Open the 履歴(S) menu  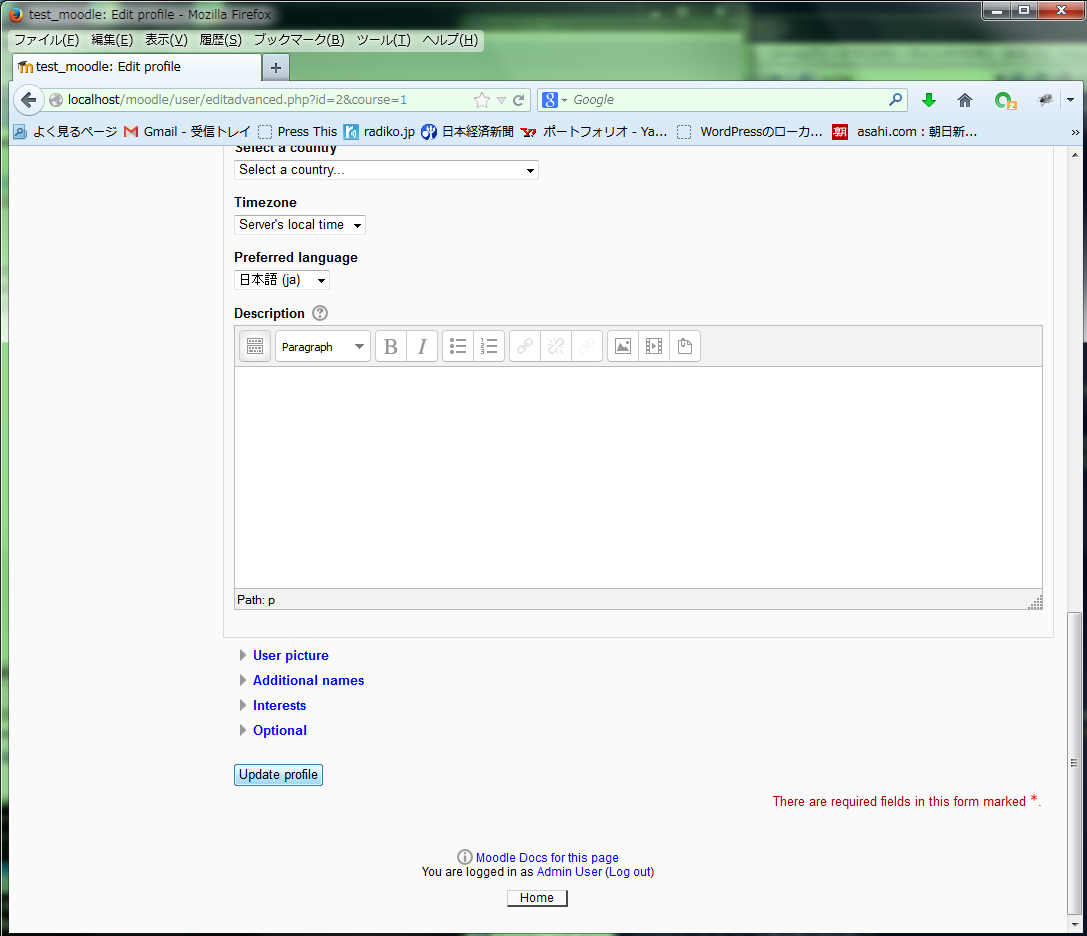click(220, 40)
